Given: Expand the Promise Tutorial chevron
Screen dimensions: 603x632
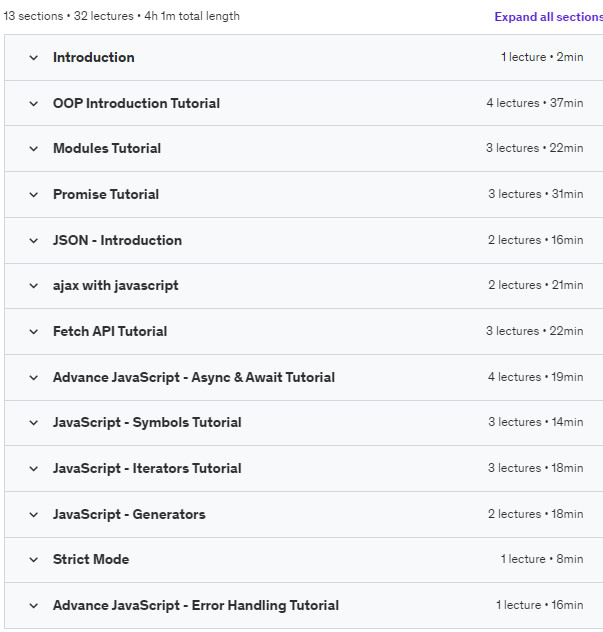Looking at the screenshot, I should (34, 195).
